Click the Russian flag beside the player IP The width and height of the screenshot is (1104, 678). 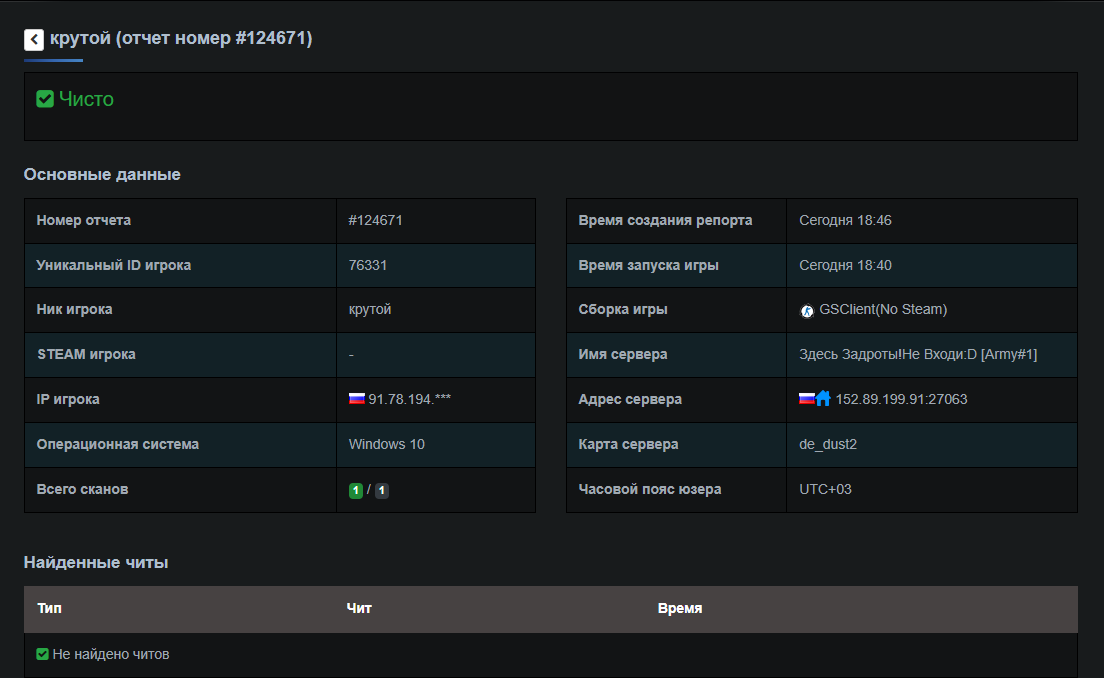(x=357, y=399)
